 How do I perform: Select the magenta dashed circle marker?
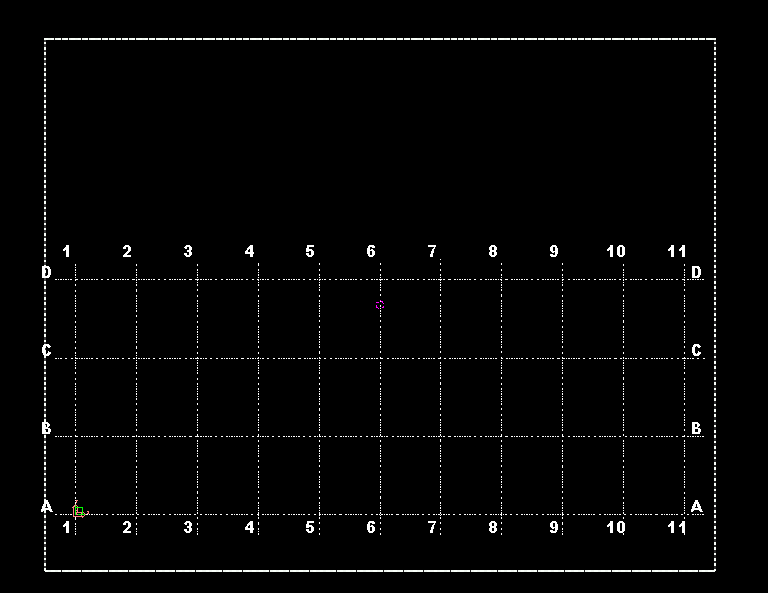point(380,305)
